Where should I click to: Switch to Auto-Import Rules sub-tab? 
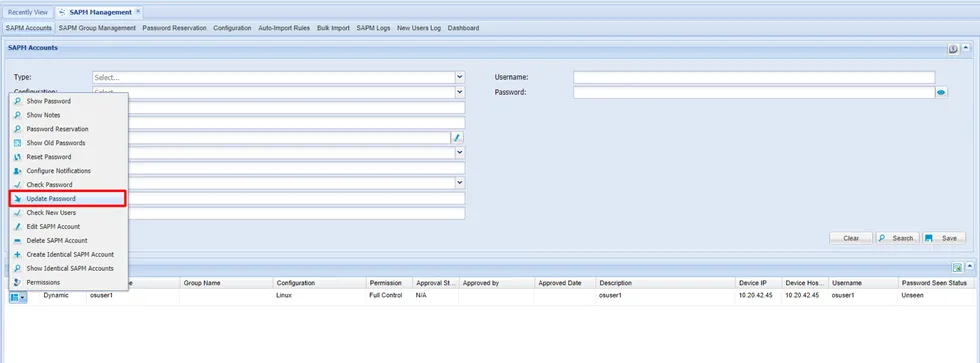tap(284, 28)
